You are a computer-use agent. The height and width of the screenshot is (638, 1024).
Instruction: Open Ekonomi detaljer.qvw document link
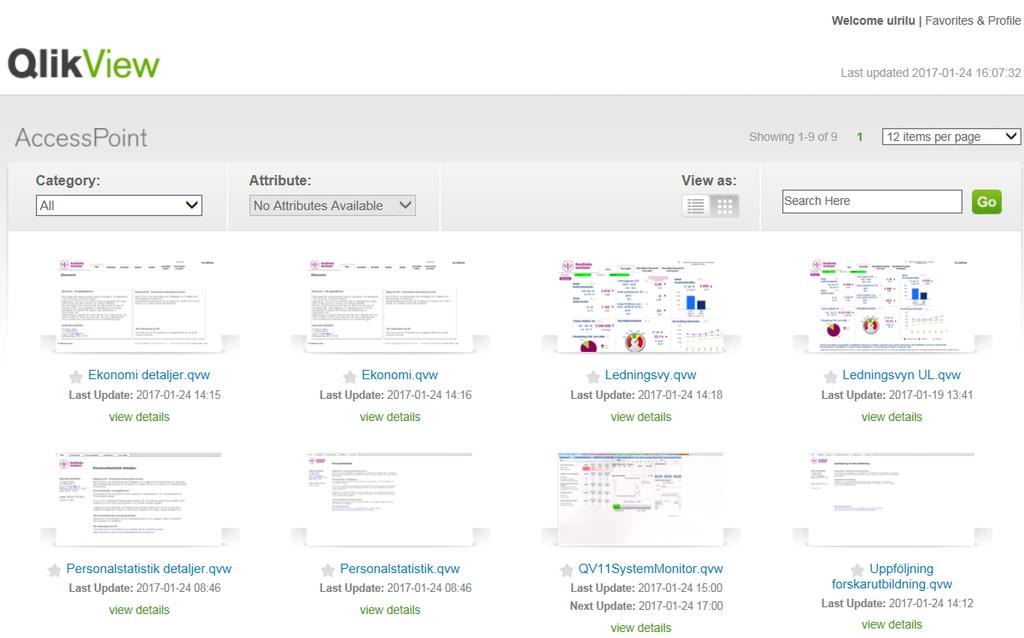click(x=149, y=375)
